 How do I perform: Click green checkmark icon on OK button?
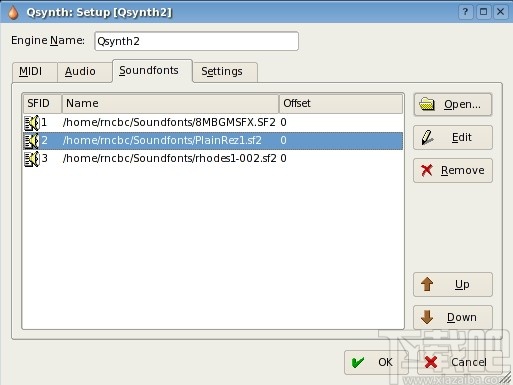(358, 362)
